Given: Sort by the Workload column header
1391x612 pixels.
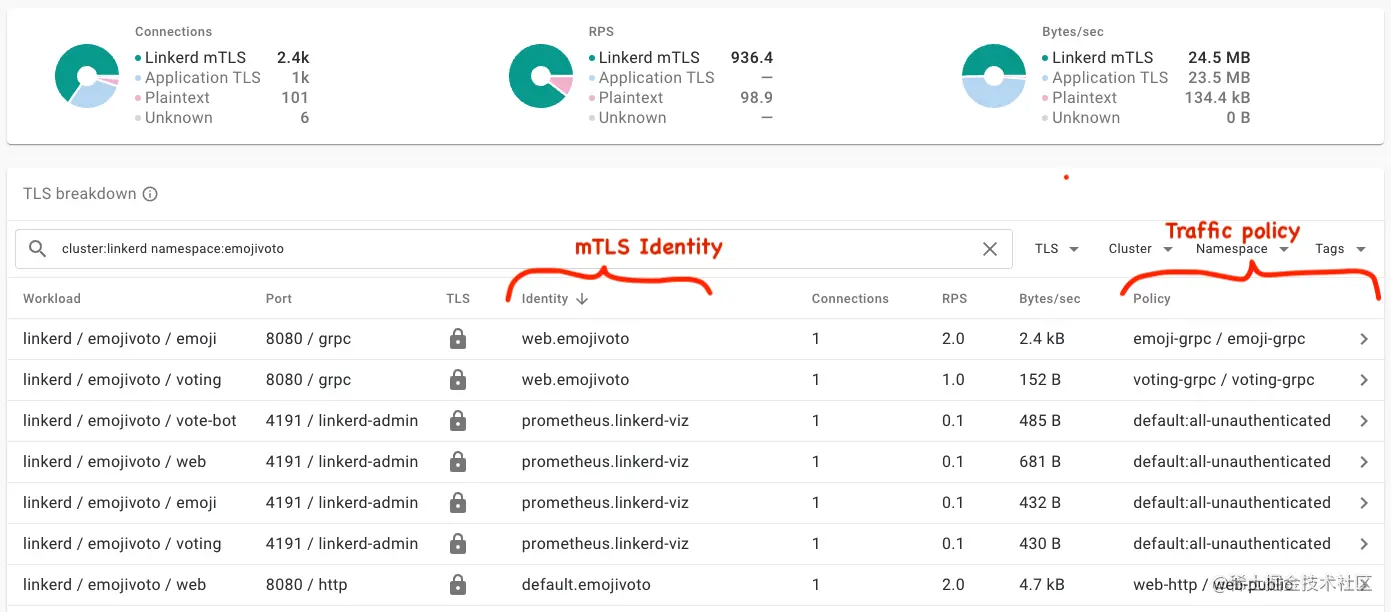Looking at the screenshot, I should click(x=52, y=299).
